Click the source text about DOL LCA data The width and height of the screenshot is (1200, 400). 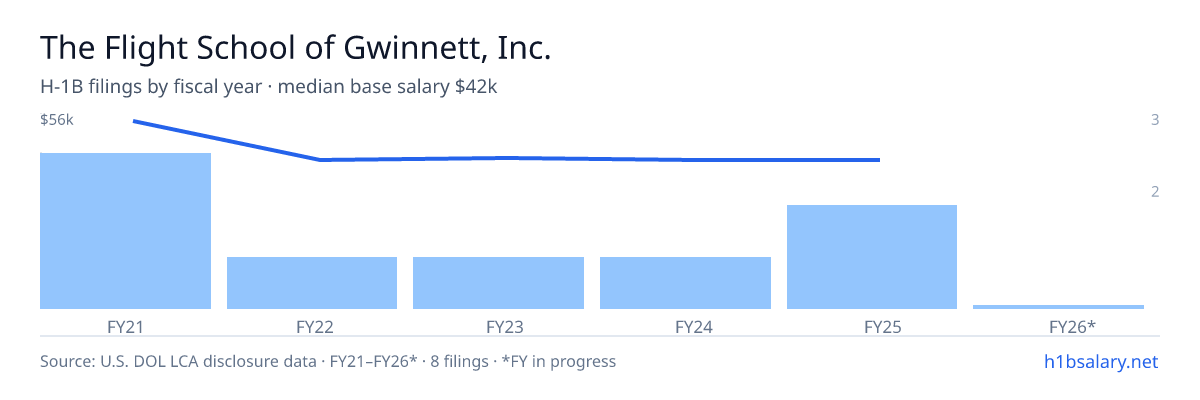click(x=328, y=361)
